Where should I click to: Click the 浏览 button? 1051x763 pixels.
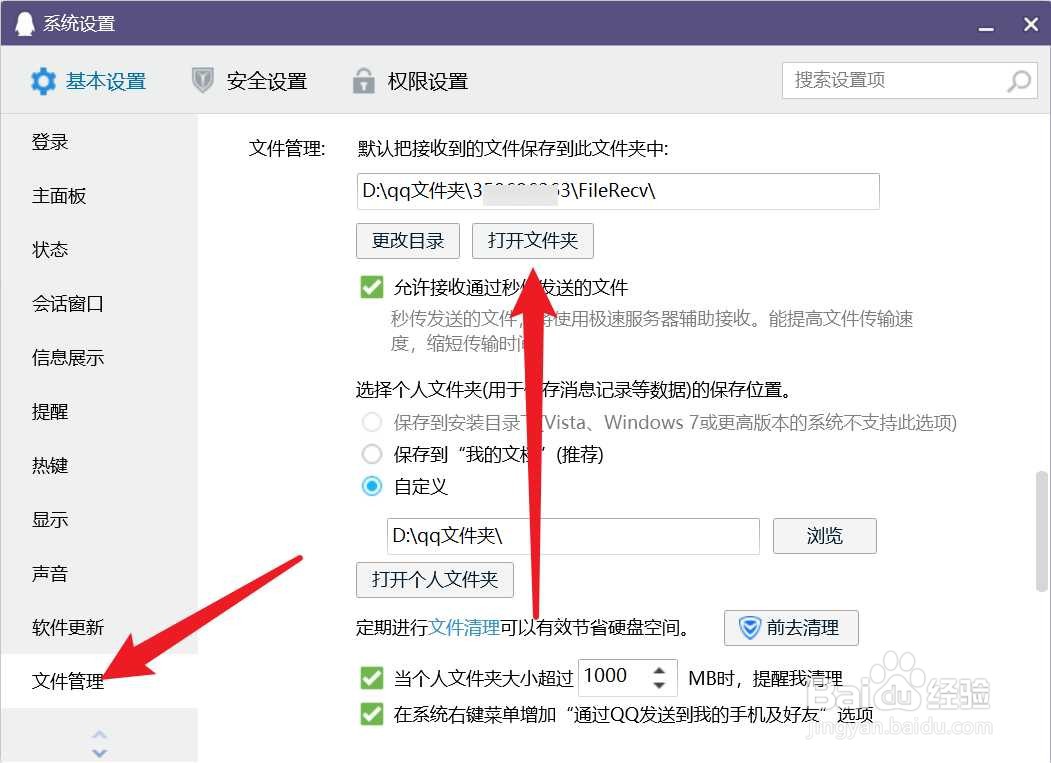pyautogui.click(x=824, y=536)
